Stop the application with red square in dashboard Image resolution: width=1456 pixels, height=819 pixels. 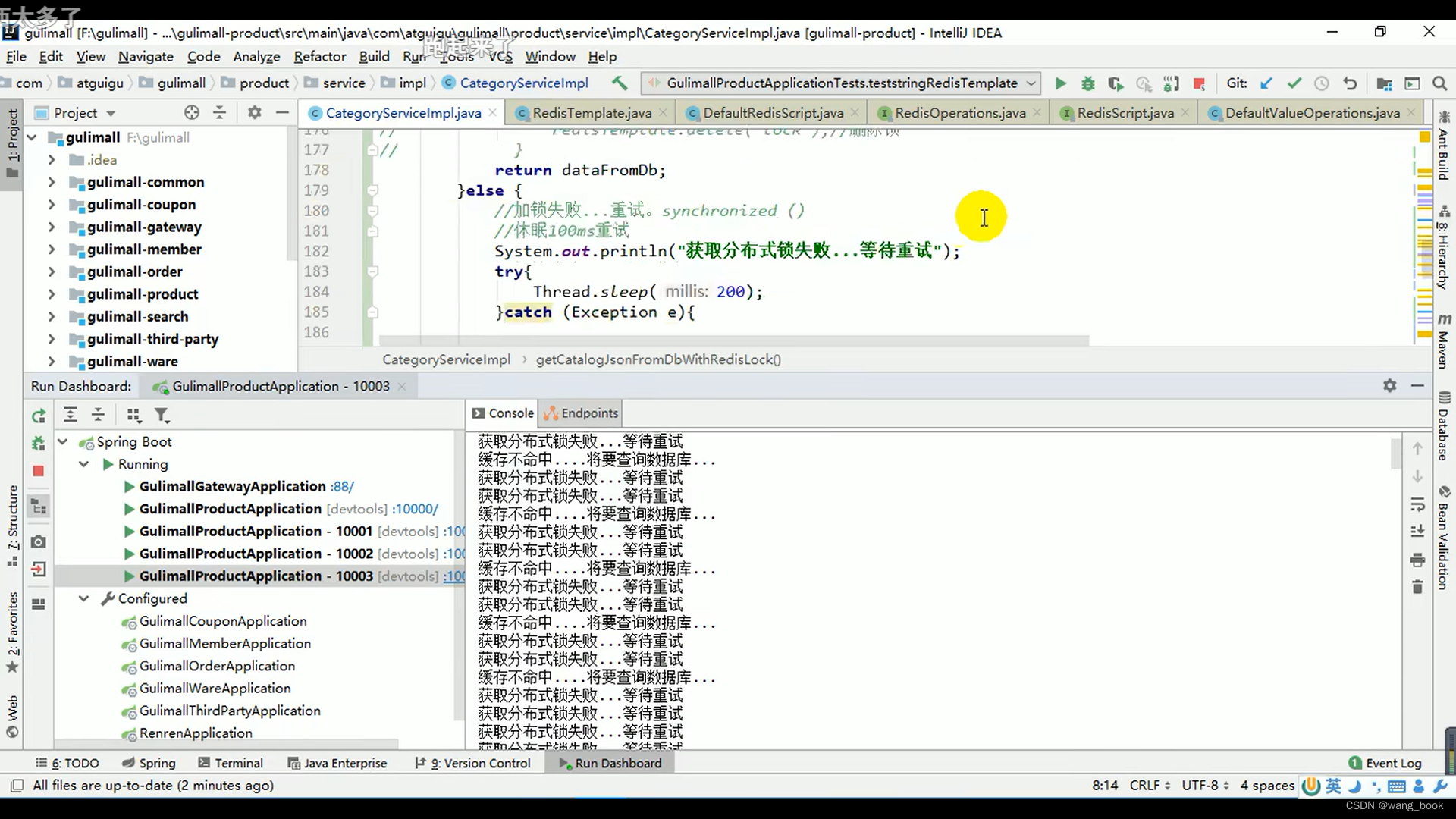click(x=39, y=471)
